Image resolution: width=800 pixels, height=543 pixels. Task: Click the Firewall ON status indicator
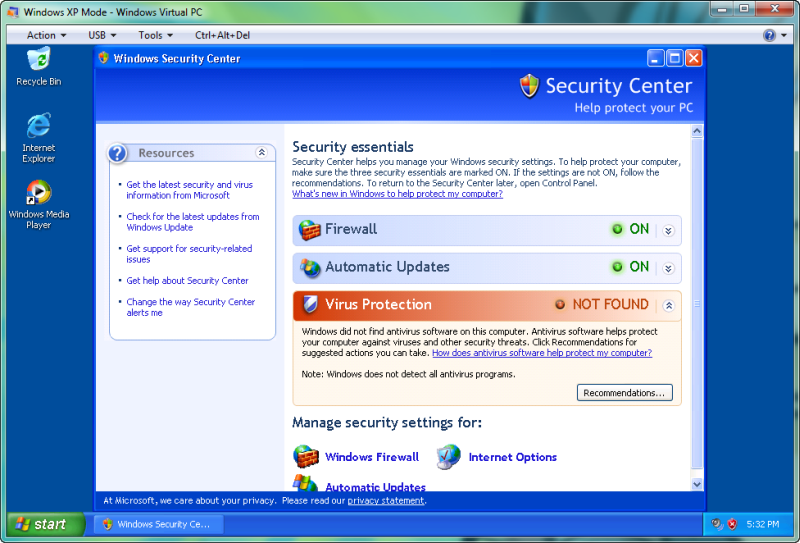pyautogui.click(x=631, y=229)
